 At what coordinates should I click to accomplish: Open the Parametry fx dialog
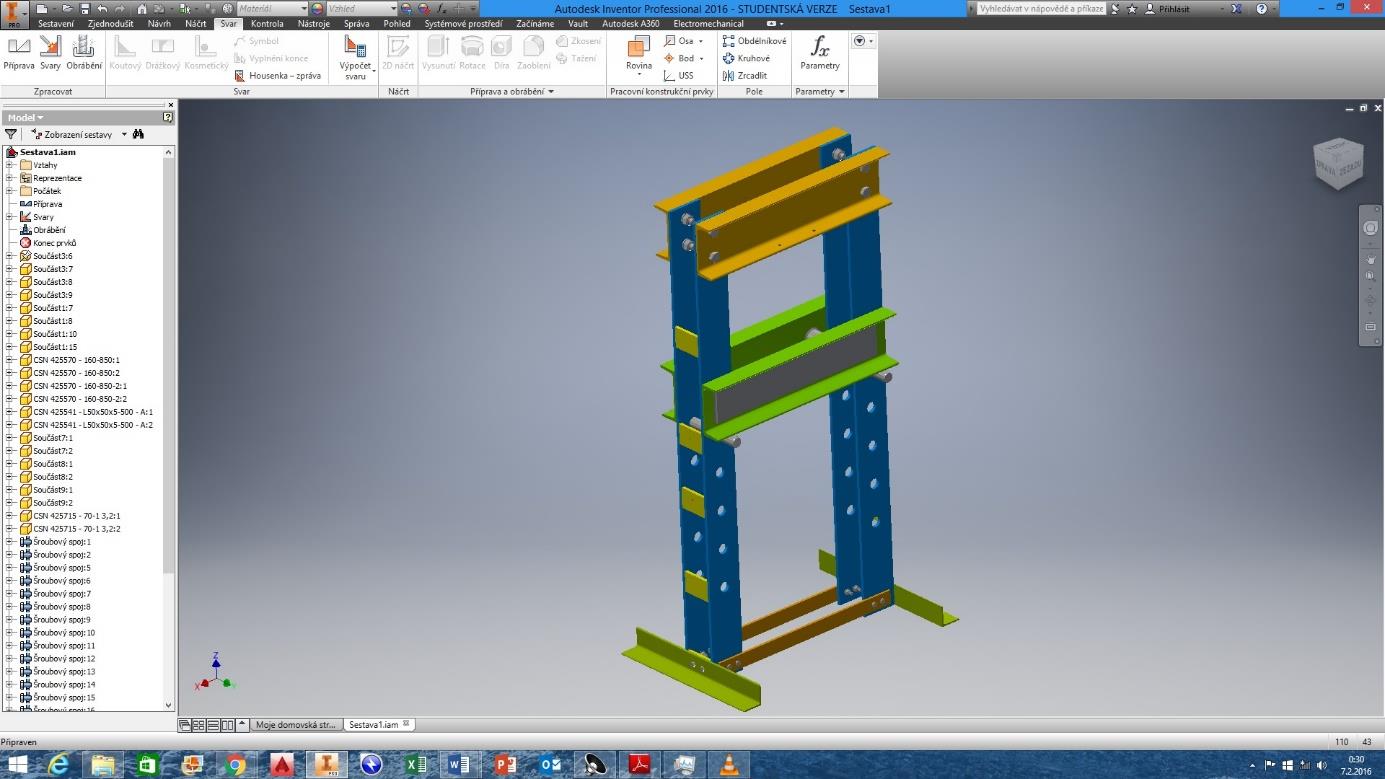click(x=820, y=53)
